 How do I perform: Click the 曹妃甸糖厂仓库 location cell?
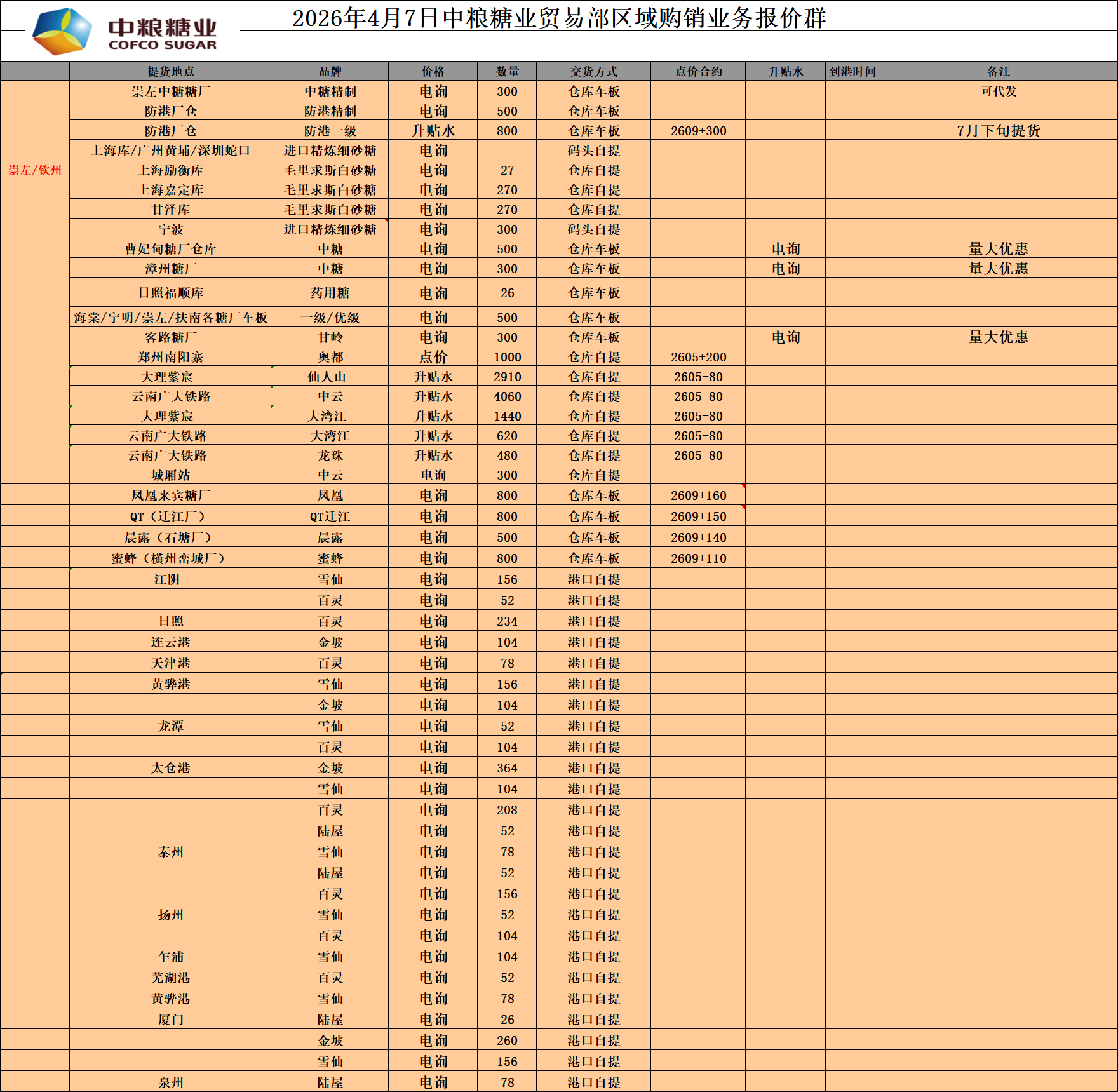170,248
